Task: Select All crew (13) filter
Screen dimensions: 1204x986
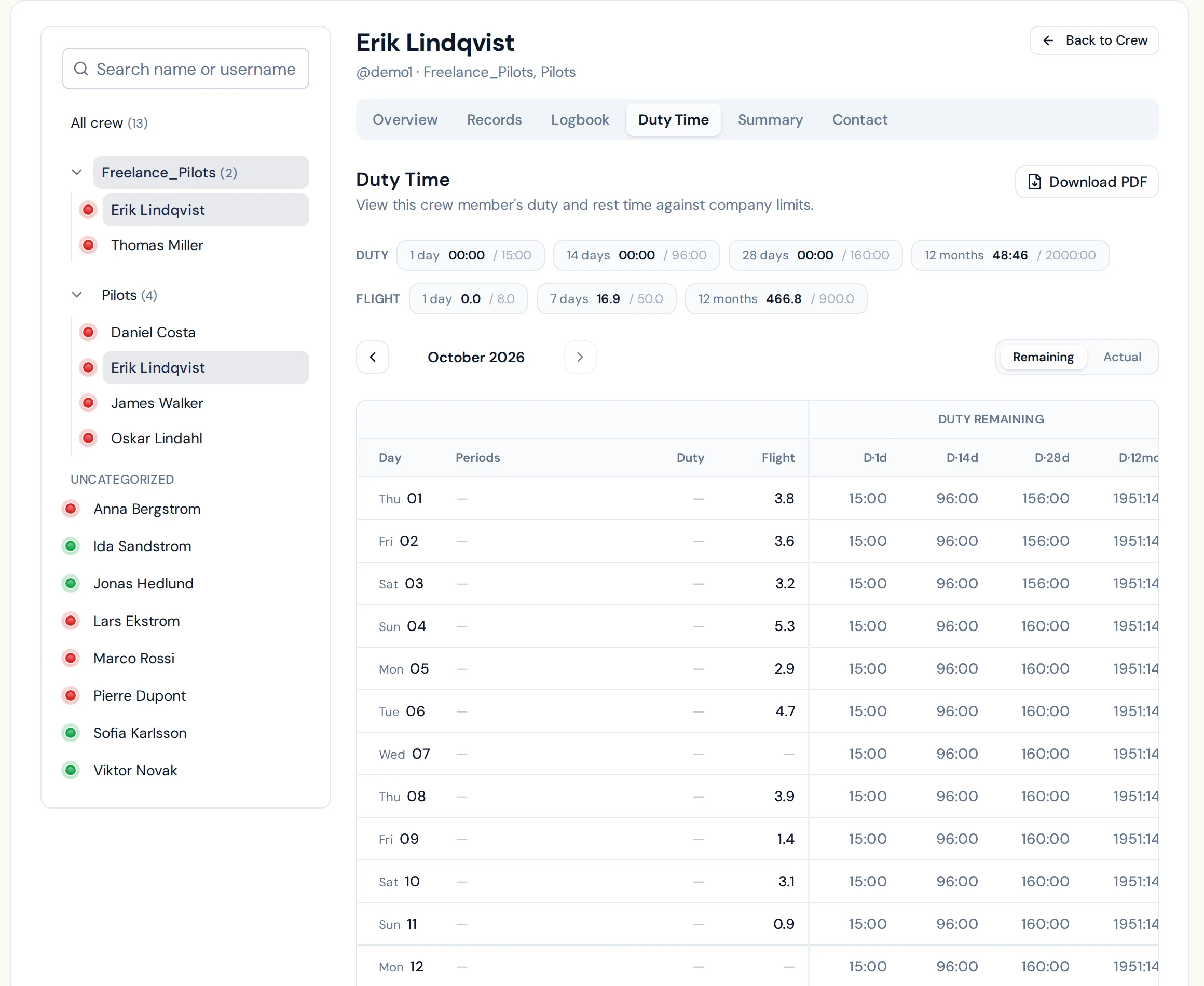Action: tap(109, 124)
